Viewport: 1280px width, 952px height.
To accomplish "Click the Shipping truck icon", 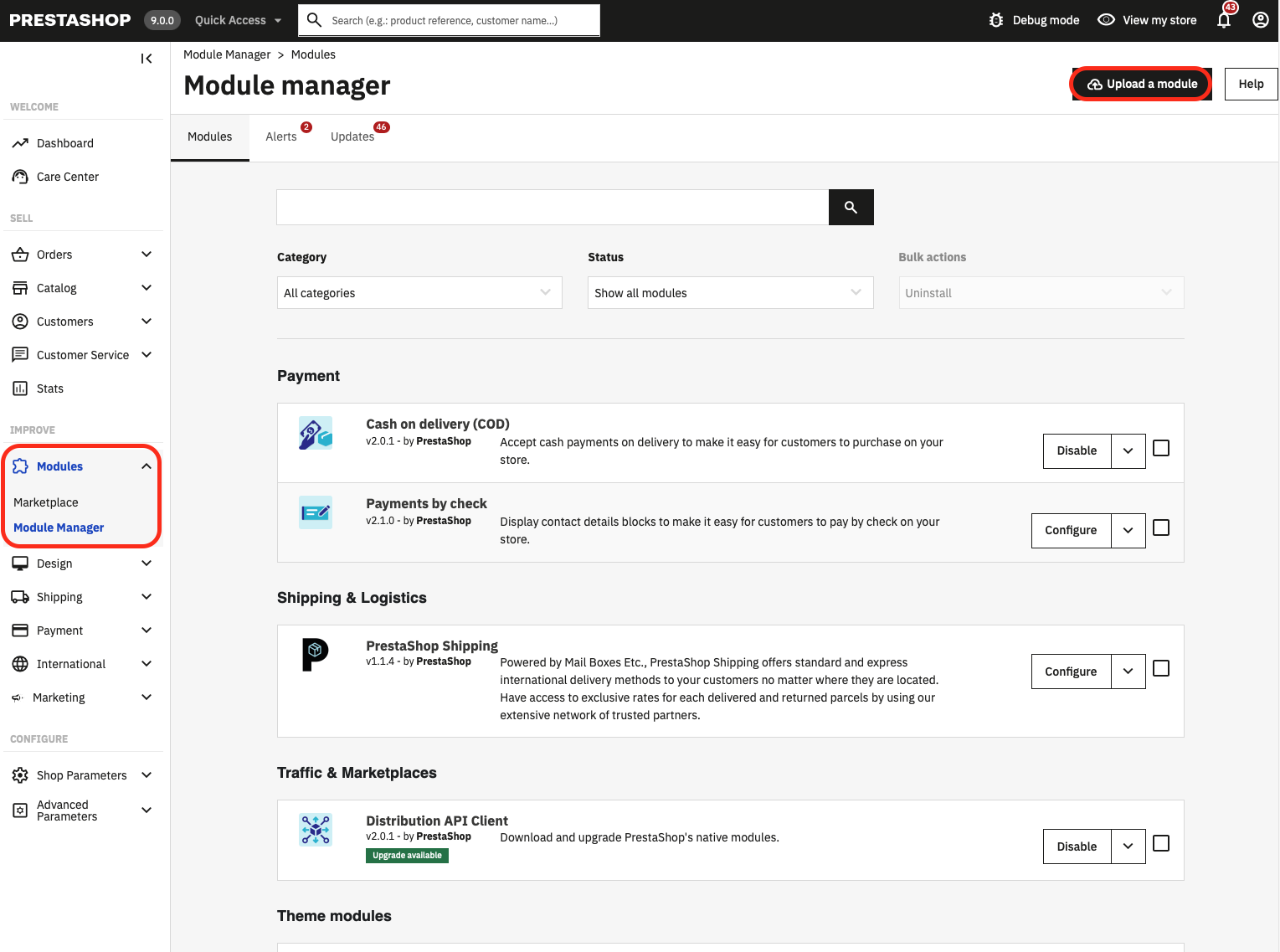I will 20,597.
